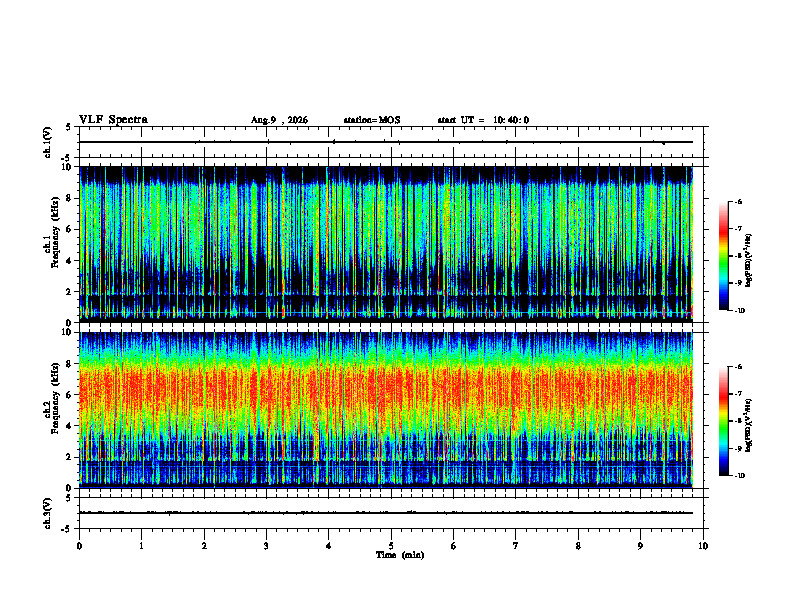Click the '-10' label on ch.1 colorbar

[x=740, y=311]
